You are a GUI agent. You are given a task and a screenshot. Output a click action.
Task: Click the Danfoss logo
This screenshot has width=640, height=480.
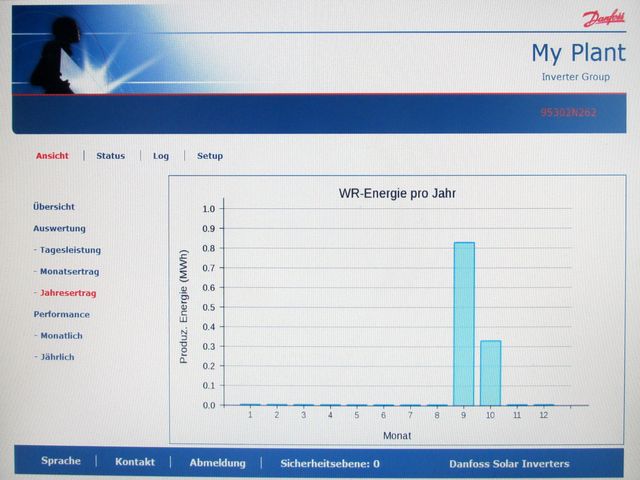click(x=604, y=18)
